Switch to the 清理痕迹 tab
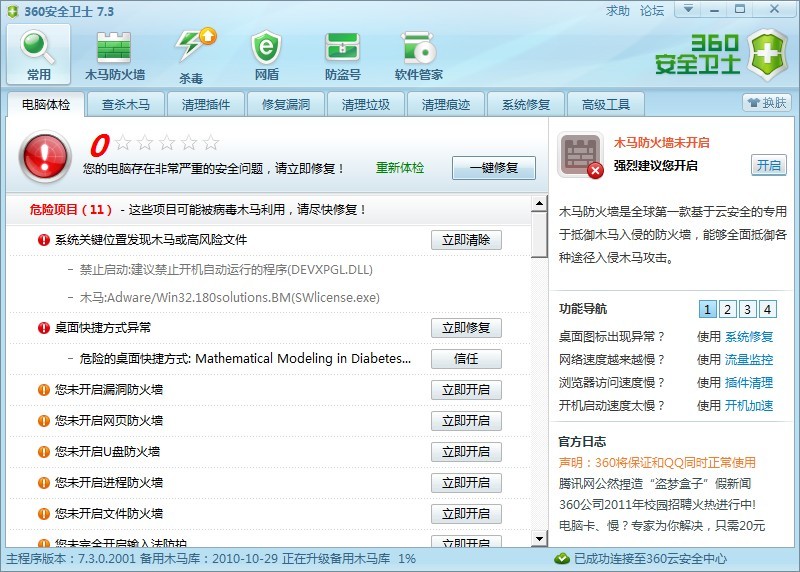The width and height of the screenshot is (800, 572). pos(445,105)
